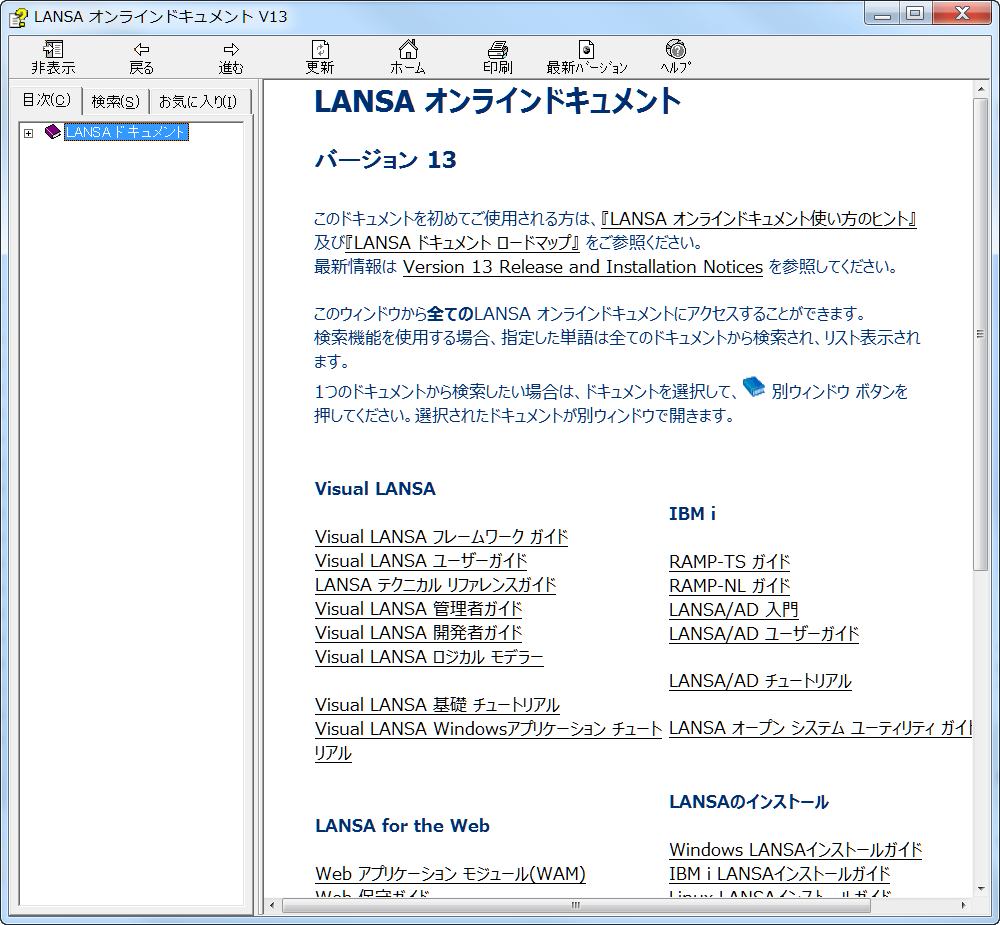Click the horizontal scrollbar thumb
This screenshot has width=1000, height=925.
pos(577,905)
